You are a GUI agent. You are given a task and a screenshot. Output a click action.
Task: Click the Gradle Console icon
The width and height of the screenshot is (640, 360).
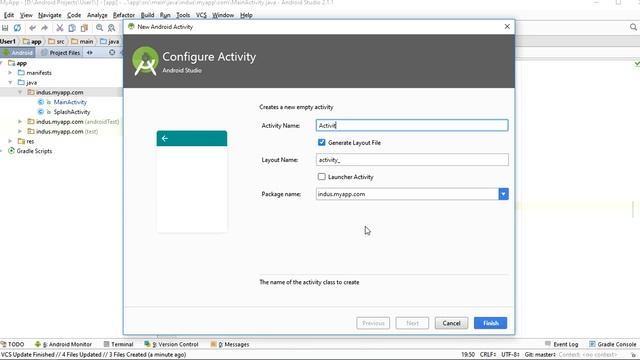pyautogui.click(x=592, y=344)
